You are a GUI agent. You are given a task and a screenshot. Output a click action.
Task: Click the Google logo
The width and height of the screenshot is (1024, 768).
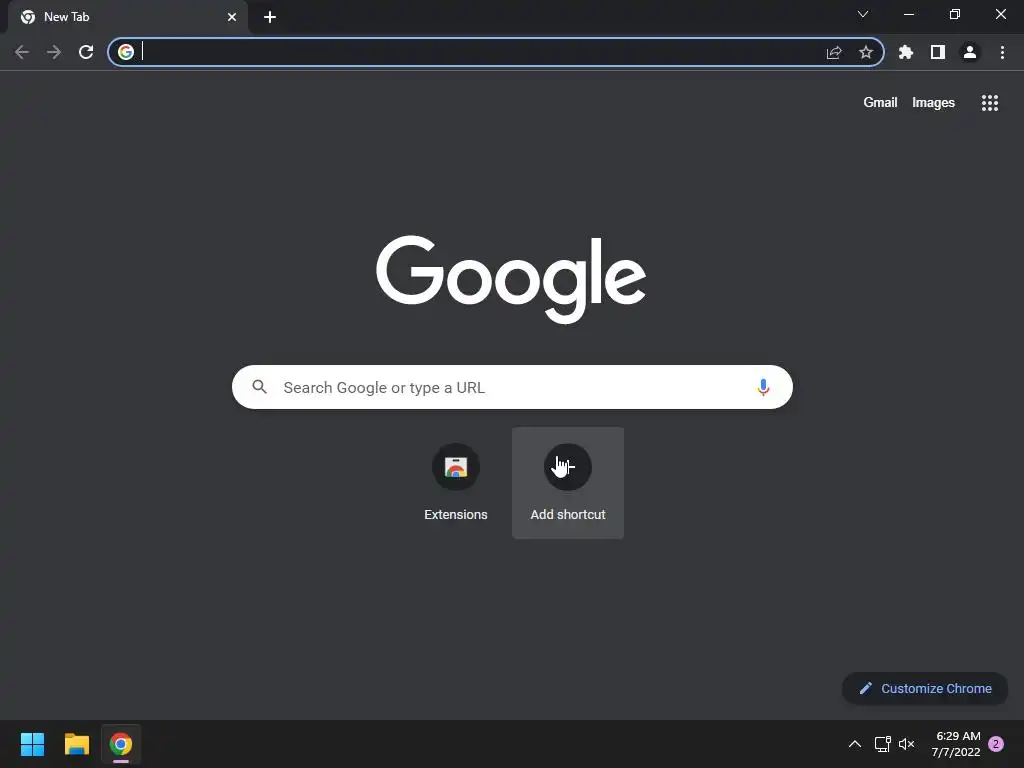[x=511, y=279]
